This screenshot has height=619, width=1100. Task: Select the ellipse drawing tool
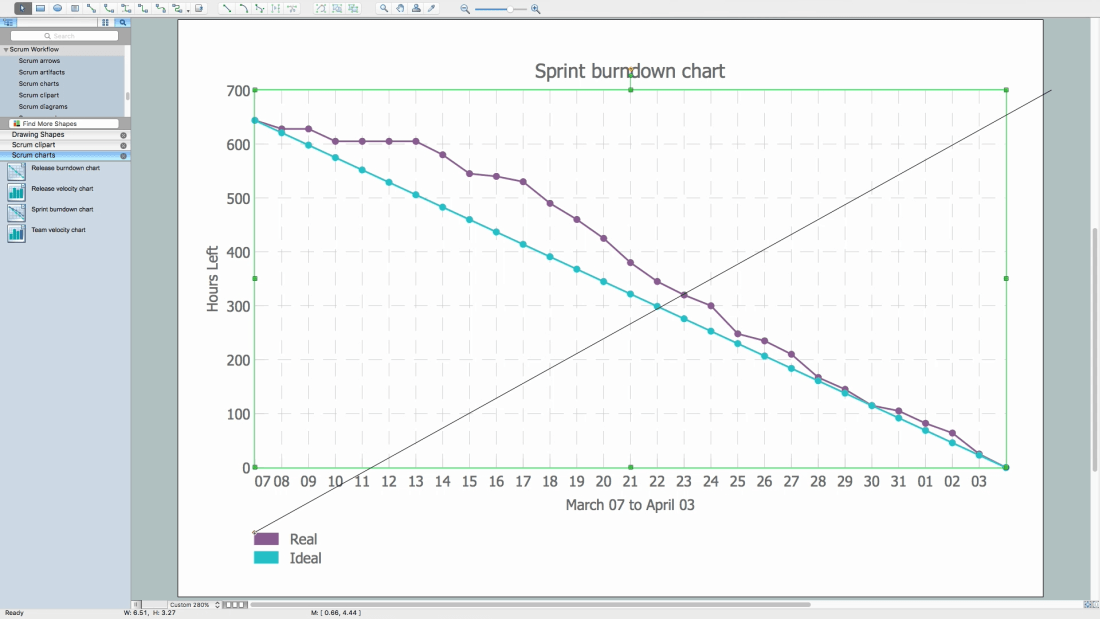(58, 8)
